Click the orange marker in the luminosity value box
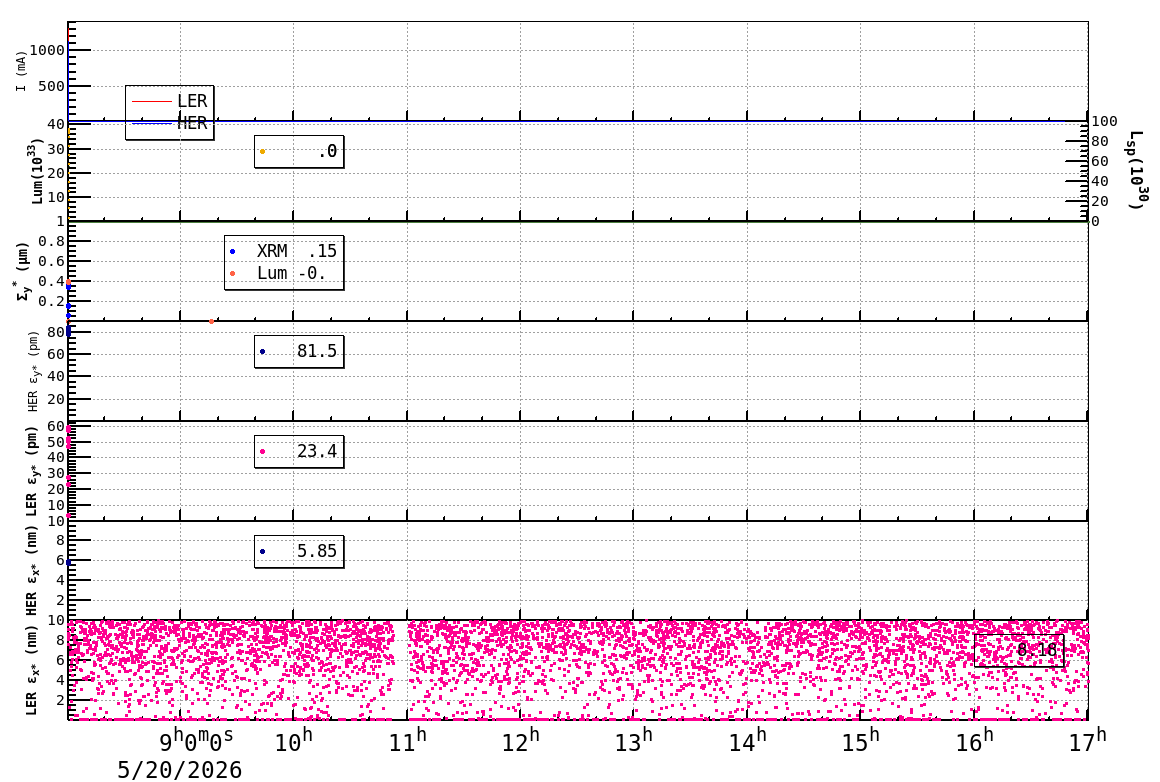The image size is (1160, 782). point(263,152)
